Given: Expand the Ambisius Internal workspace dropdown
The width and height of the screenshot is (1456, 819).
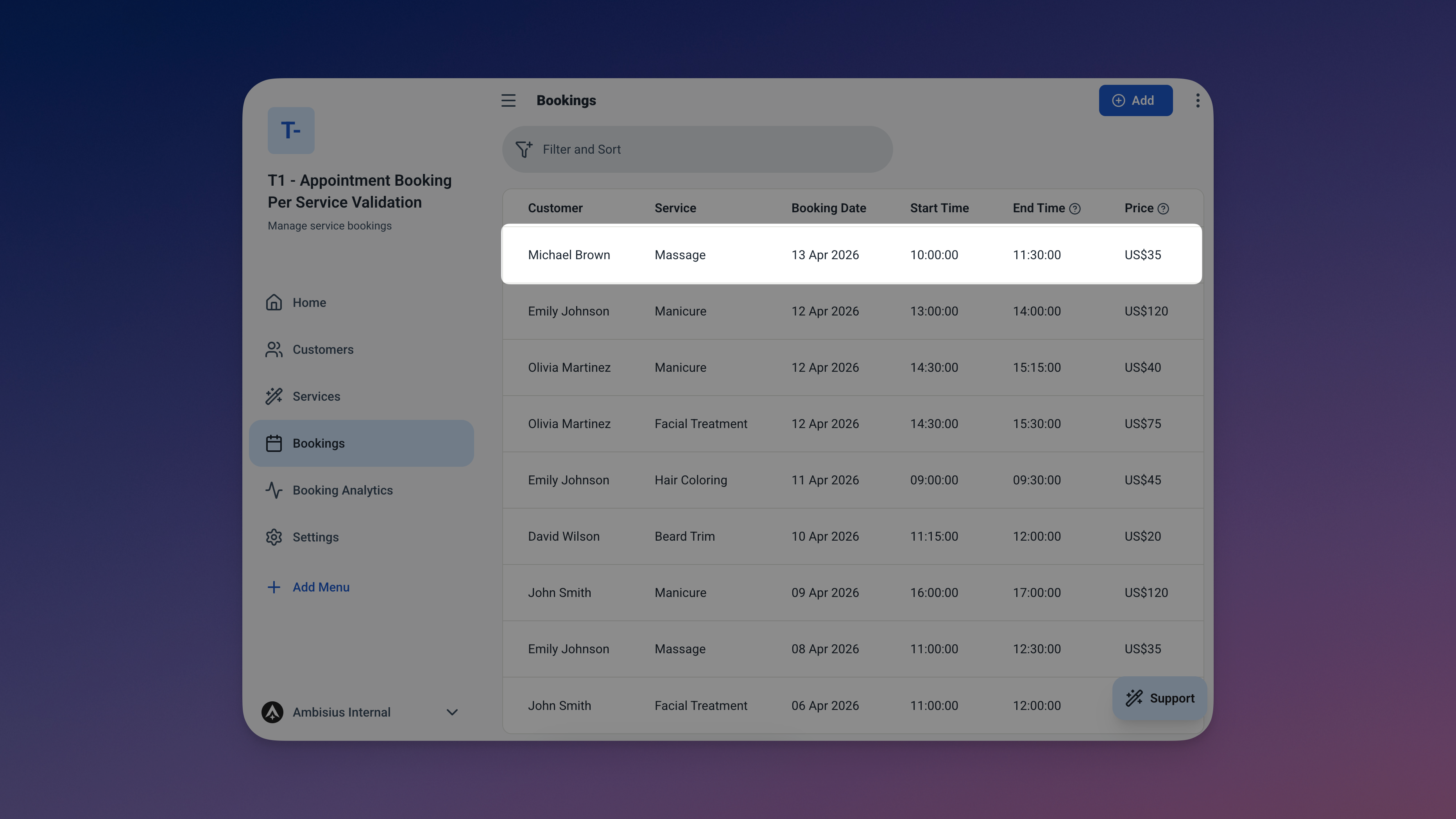Looking at the screenshot, I should click(452, 712).
